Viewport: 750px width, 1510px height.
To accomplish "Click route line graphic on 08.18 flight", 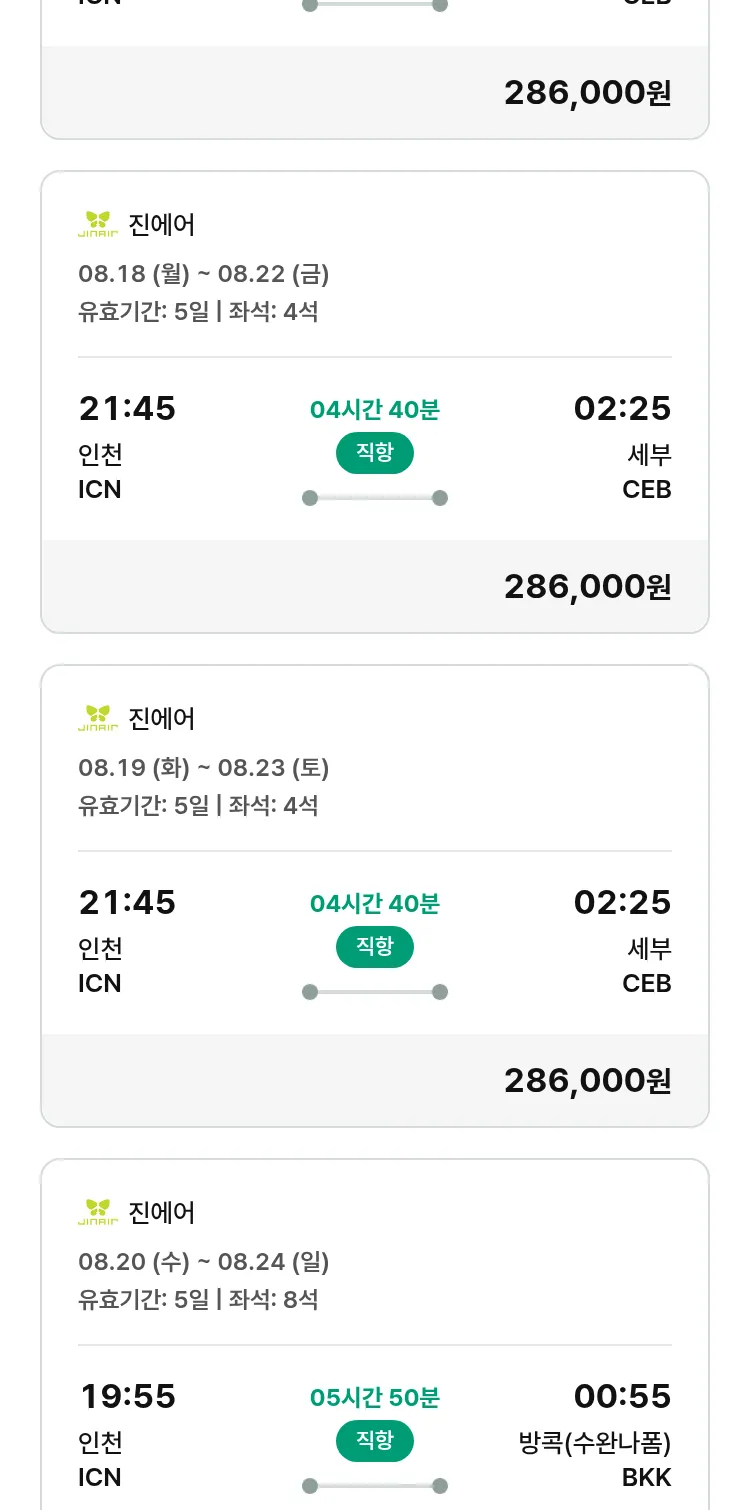I will pyautogui.click(x=374, y=498).
